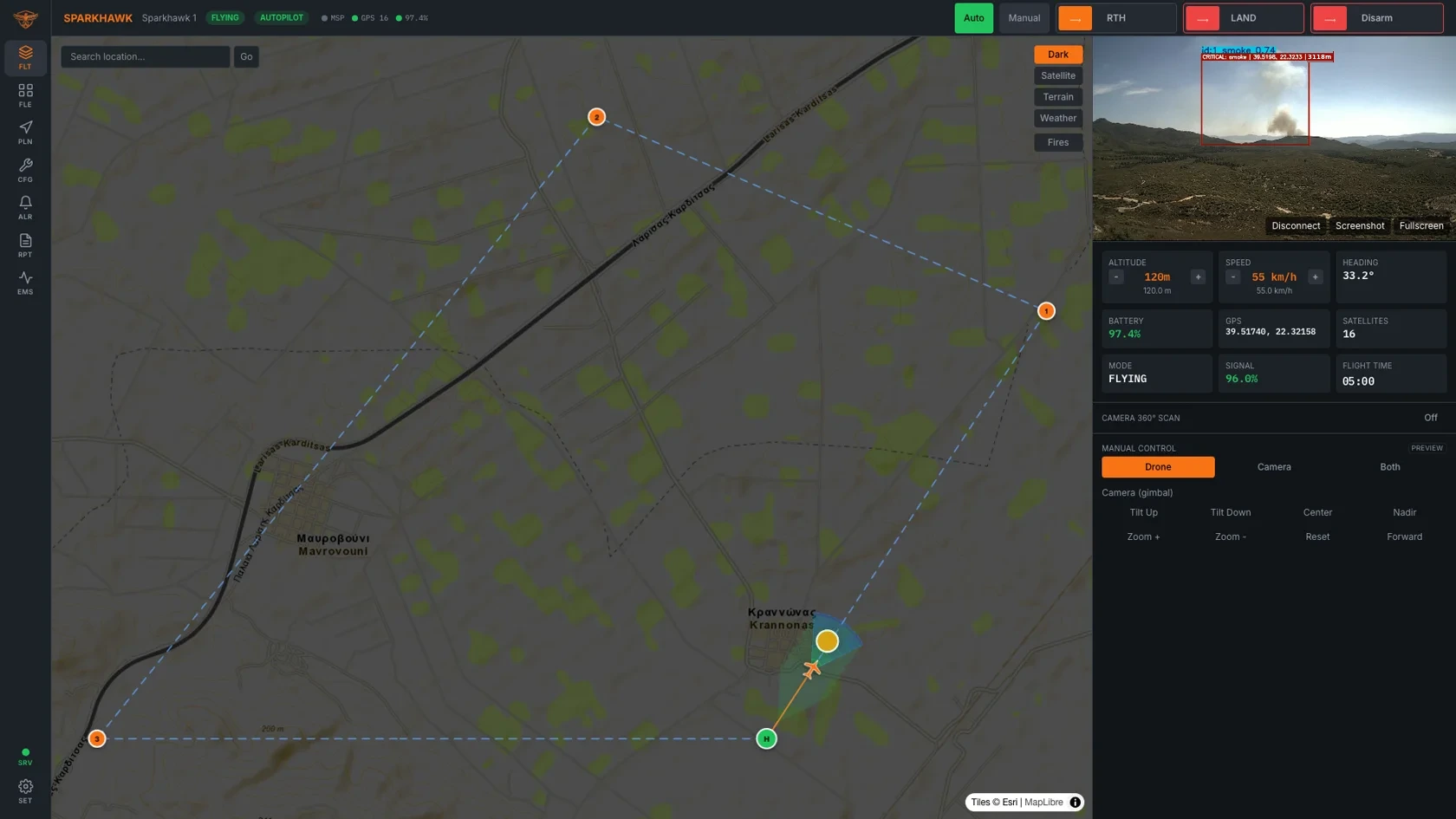The height and width of the screenshot is (819, 1456).
Task: Click the PREVIEW label in Manual Control
Action: pos(1427,448)
